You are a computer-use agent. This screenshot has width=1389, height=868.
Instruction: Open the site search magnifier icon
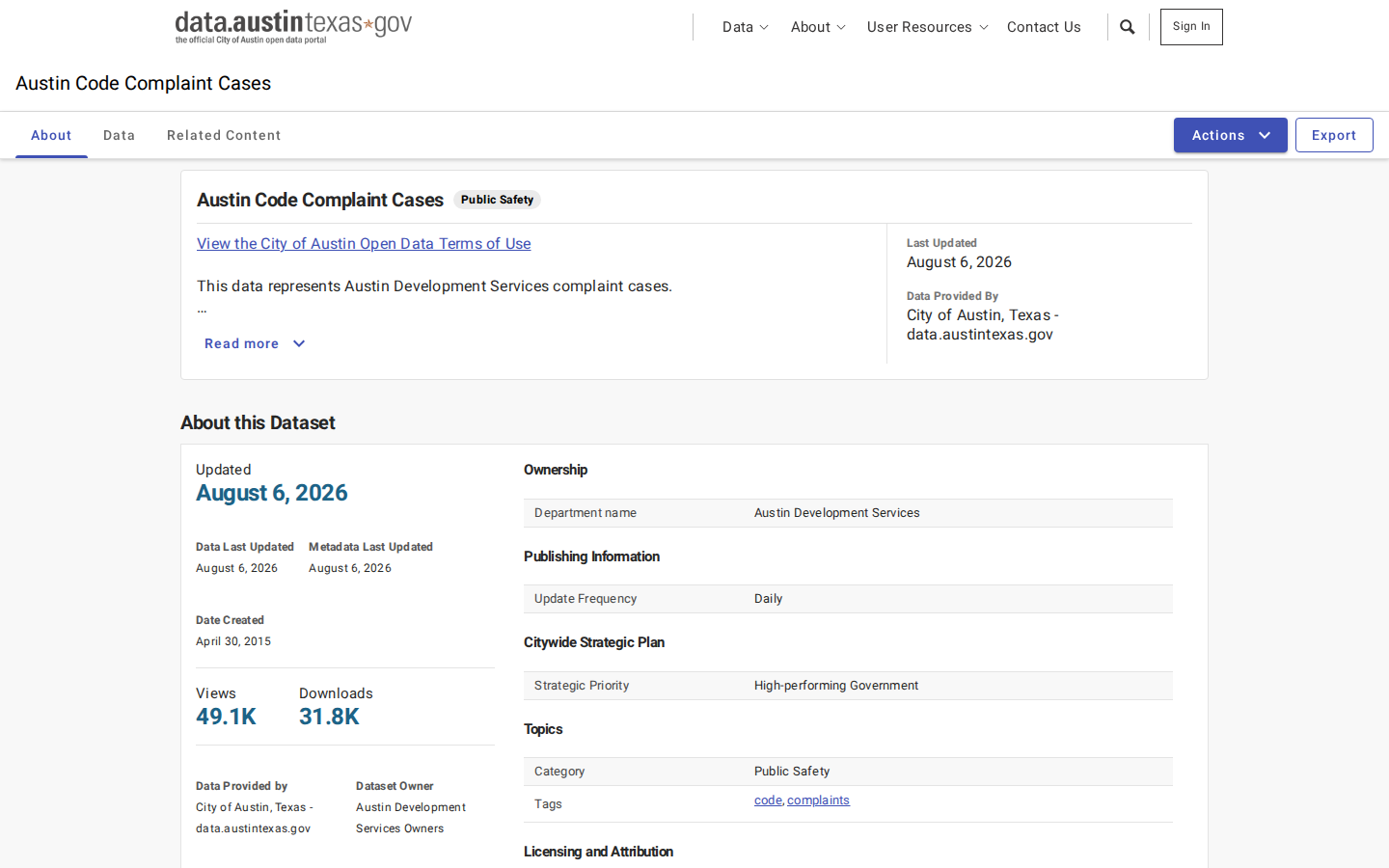(x=1127, y=27)
